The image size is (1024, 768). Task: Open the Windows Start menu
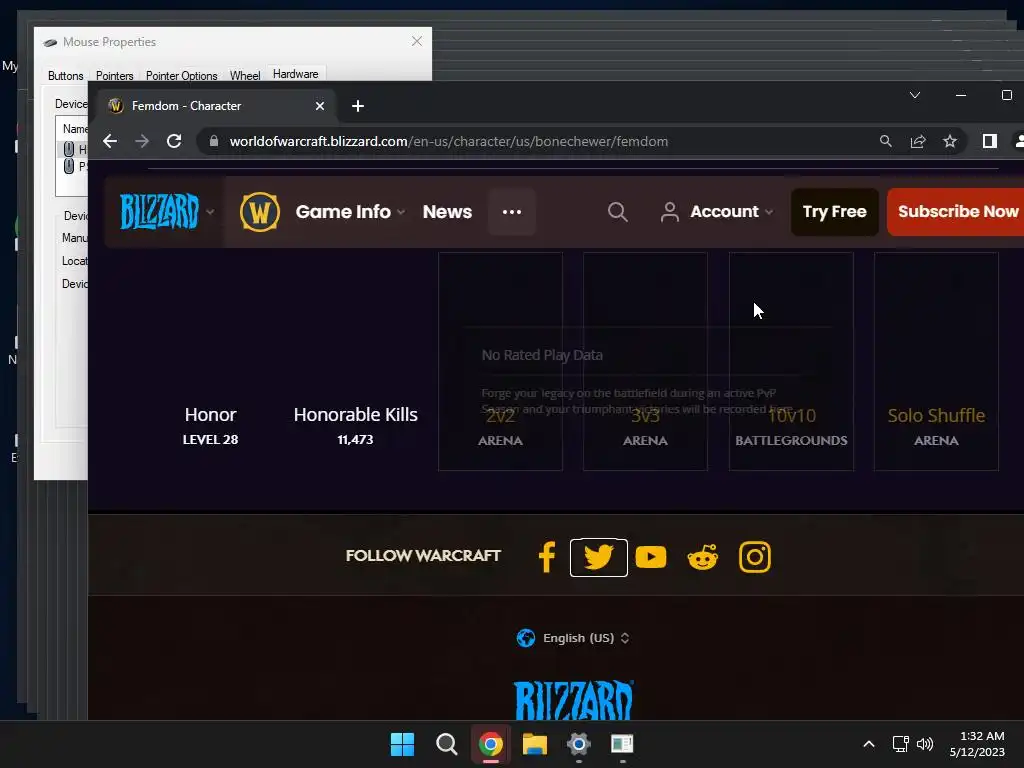[402, 744]
